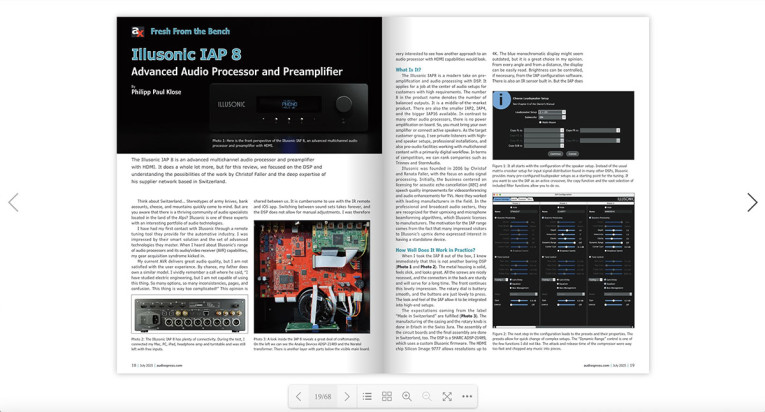The height and width of the screenshot is (412, 765).
Task: Click the 'Illusonic IAP 8' article title
Action: (x=186, y=54)
